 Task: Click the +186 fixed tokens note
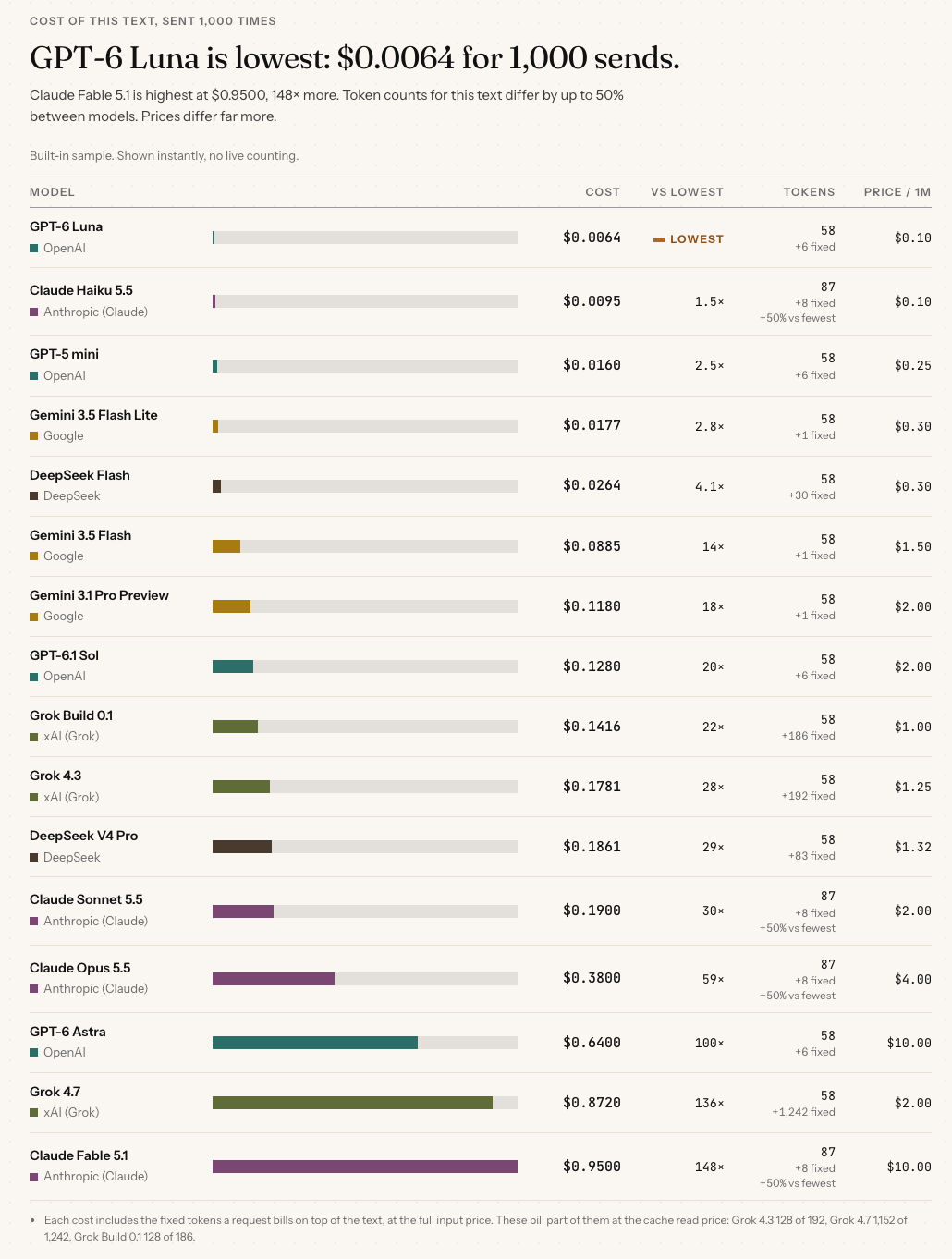coord(808,736)
